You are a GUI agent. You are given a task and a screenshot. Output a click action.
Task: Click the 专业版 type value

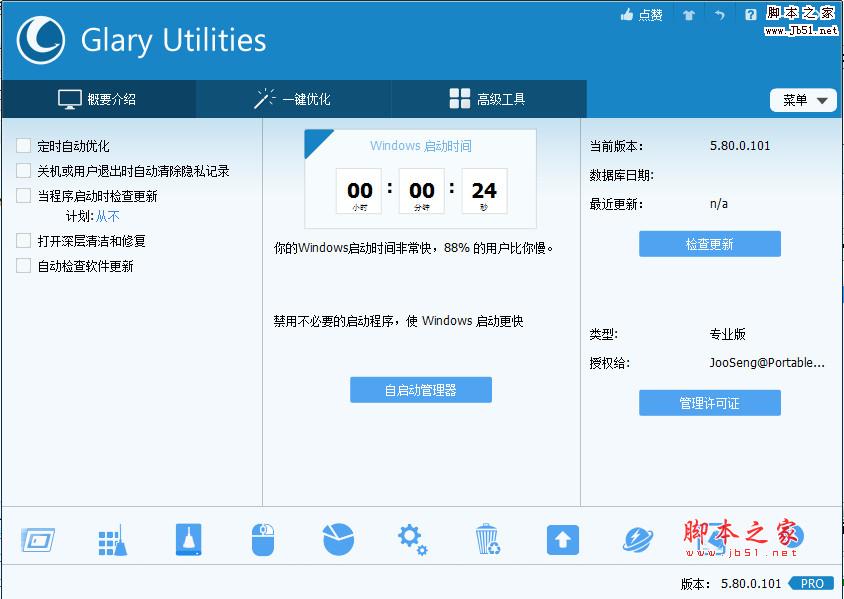[727, 334]
